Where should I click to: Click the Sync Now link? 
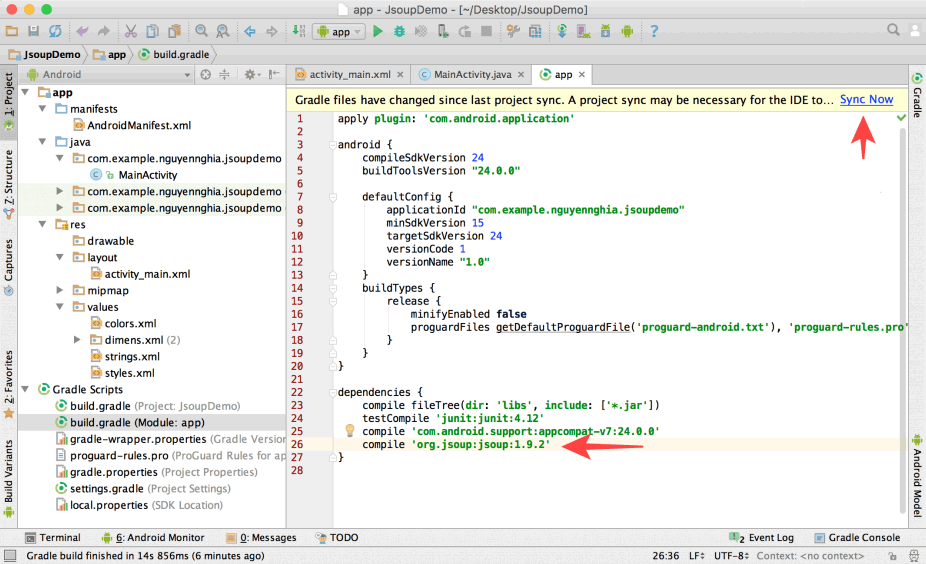click(x=866, y=100)
